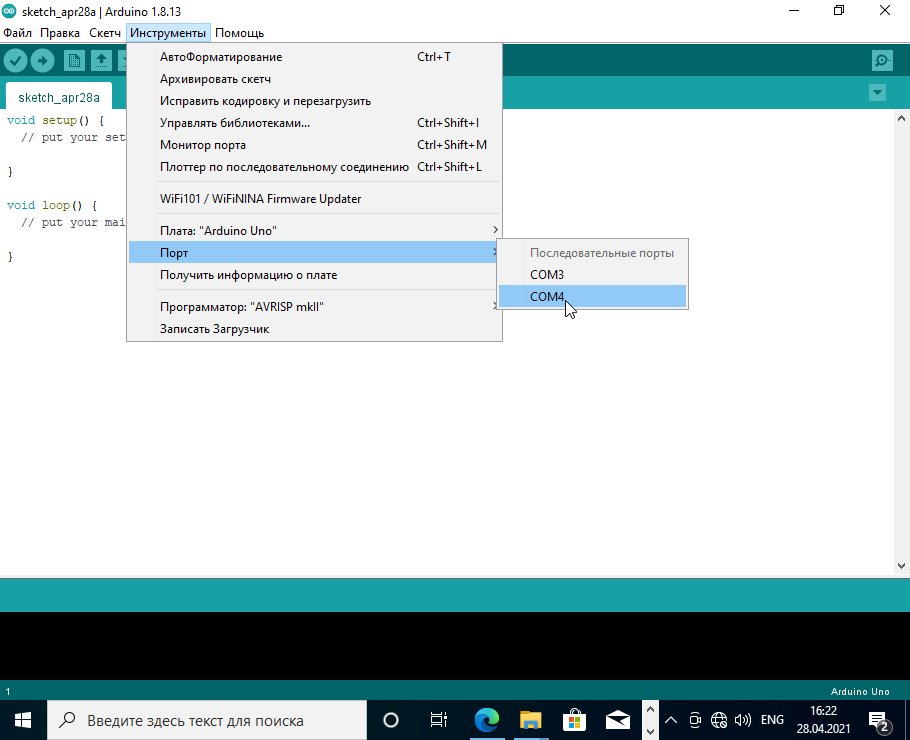Open Монитор порта
The width and height of the screenshot is (910, 740).
click(x=314, y=145)
